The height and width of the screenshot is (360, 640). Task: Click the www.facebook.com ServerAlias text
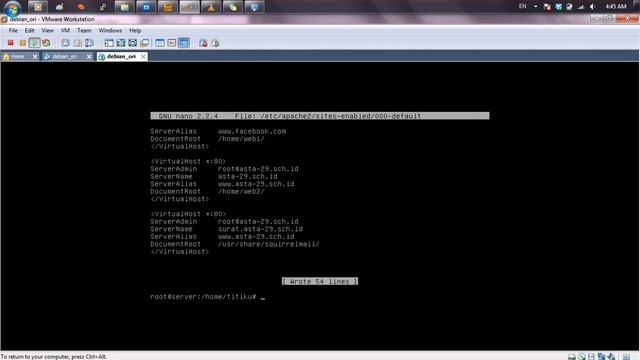click(252, 131)
